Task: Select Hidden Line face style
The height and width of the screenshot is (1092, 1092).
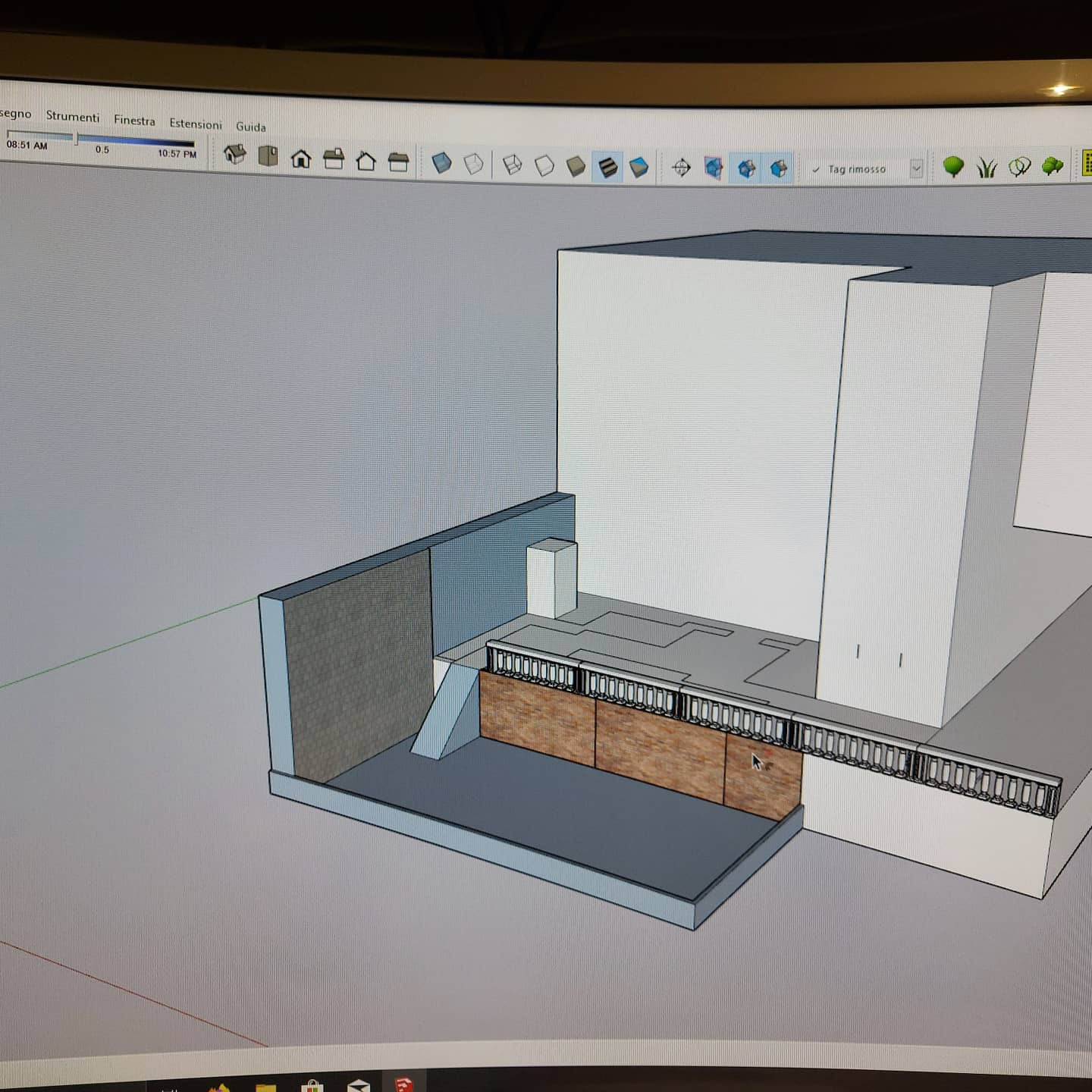Action: (x=544, y=165)
